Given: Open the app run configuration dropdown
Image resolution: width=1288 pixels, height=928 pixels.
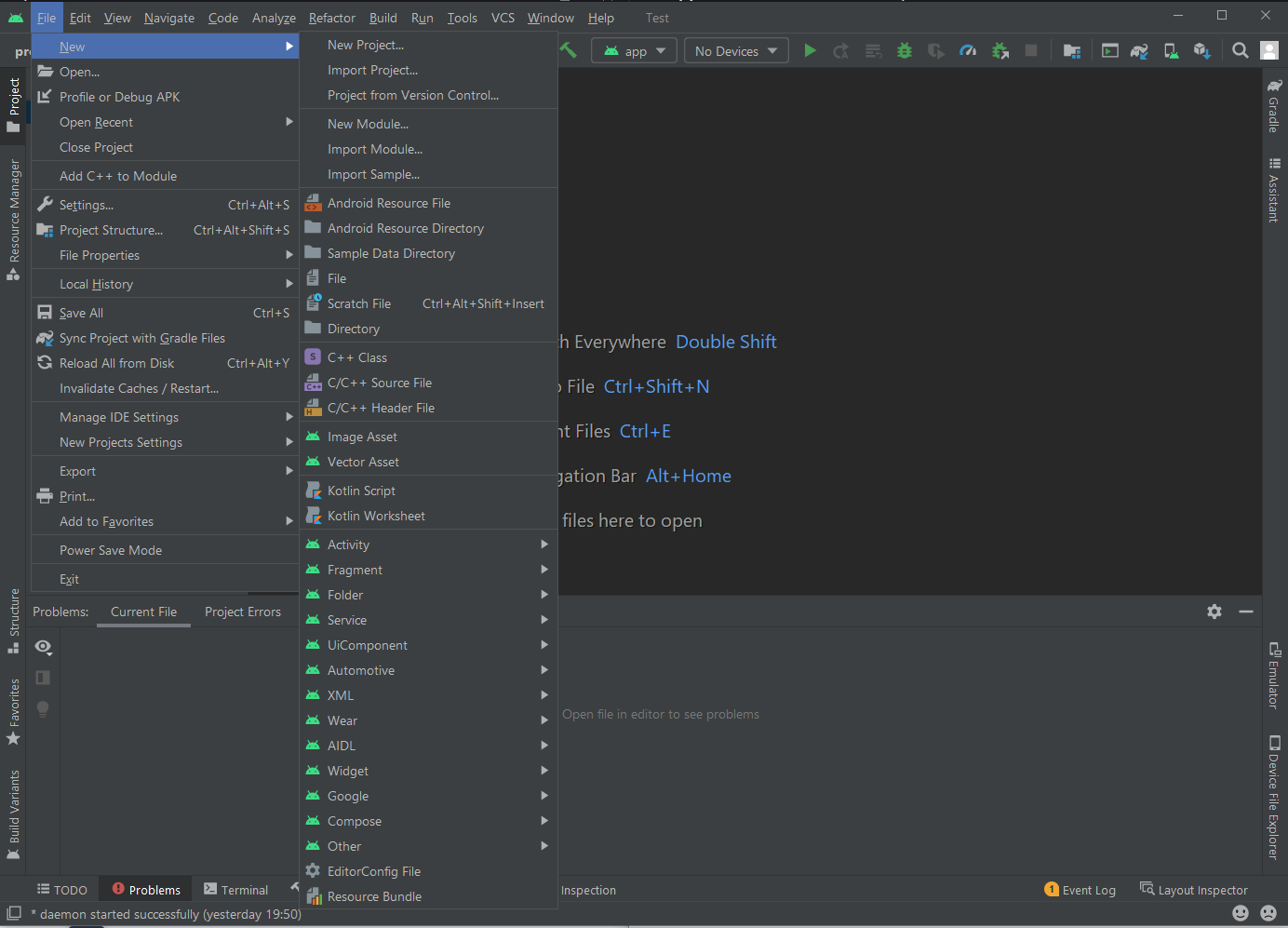Looking at the screenshot, I should (635, 51).
